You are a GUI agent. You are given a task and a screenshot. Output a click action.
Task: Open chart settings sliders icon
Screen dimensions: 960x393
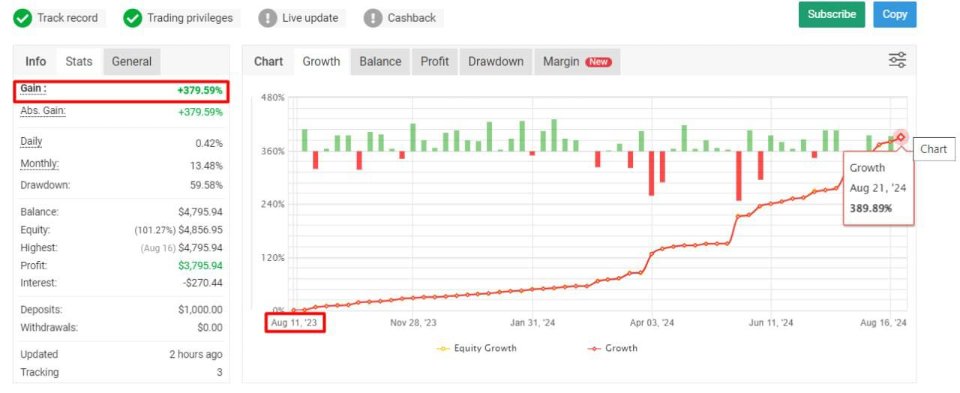(898, 60)
